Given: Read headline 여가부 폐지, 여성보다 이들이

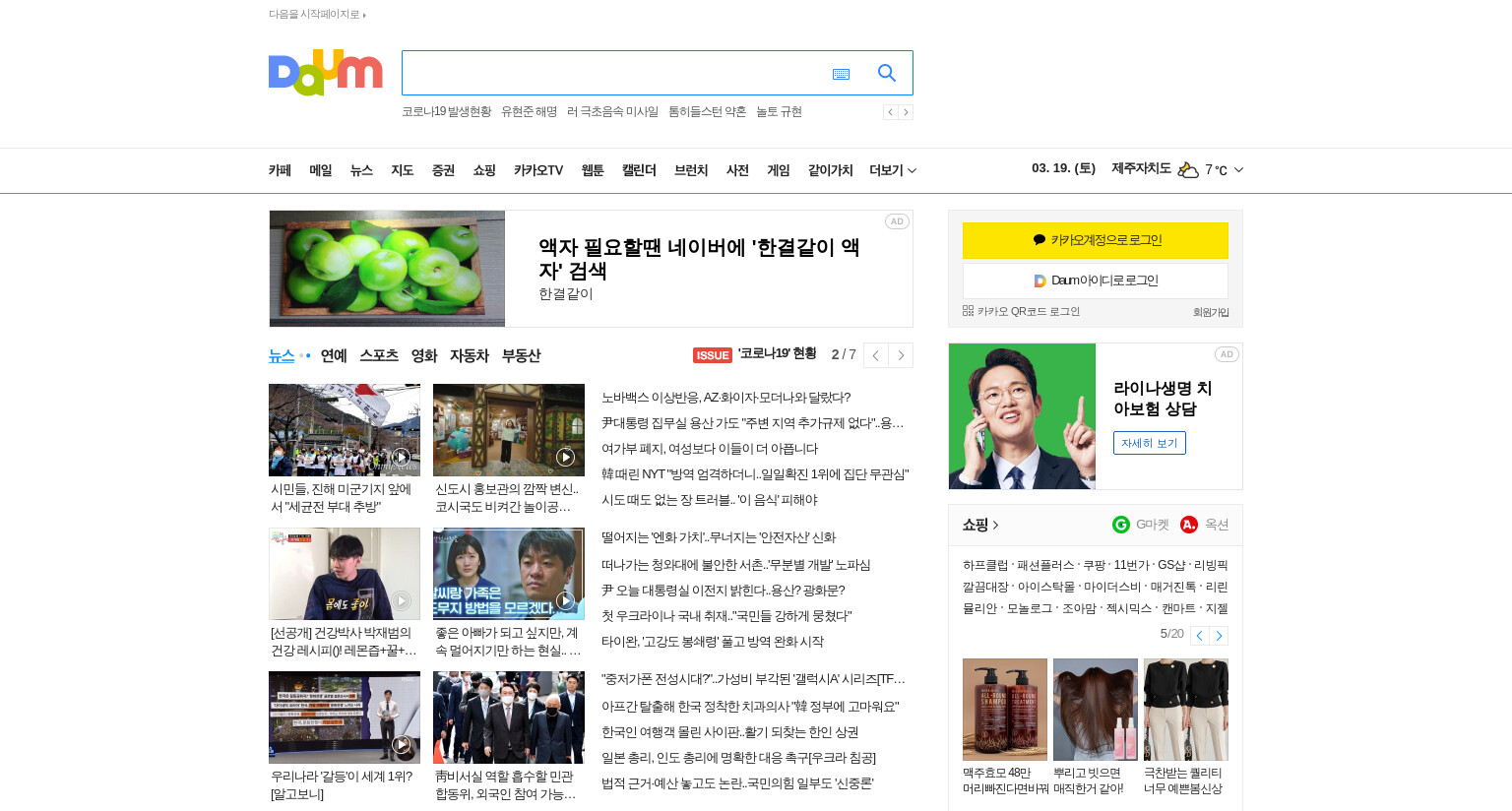Looking at the screenshot, I should tap(710, 449).
